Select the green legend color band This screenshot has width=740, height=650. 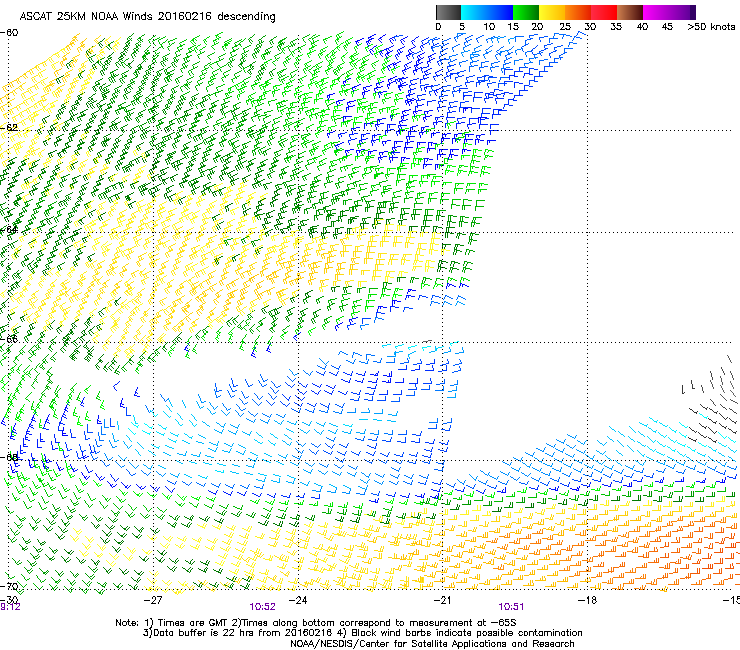(526, 12)
